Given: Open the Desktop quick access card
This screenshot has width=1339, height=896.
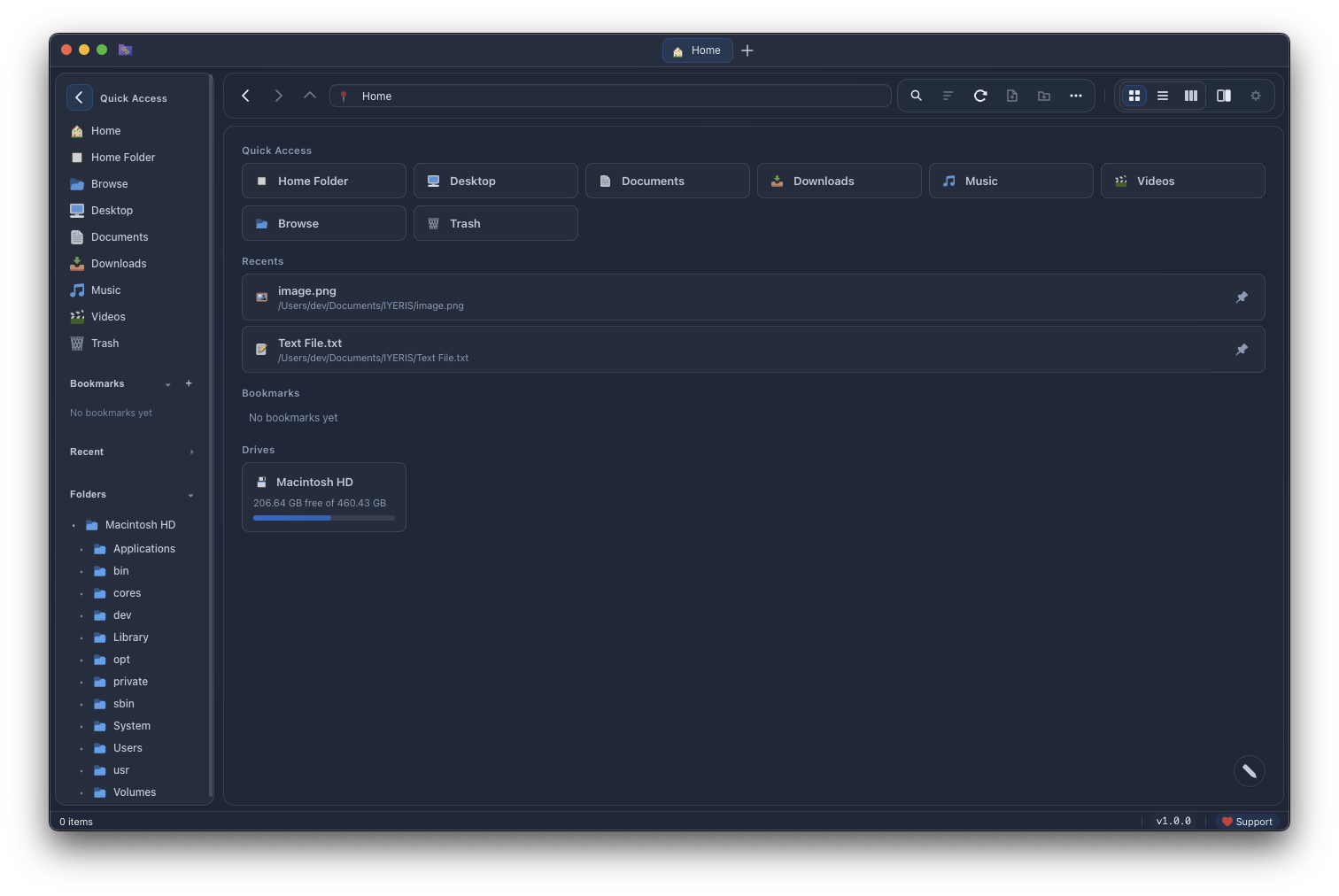Looking at the screenshot, I should point(496,181).
